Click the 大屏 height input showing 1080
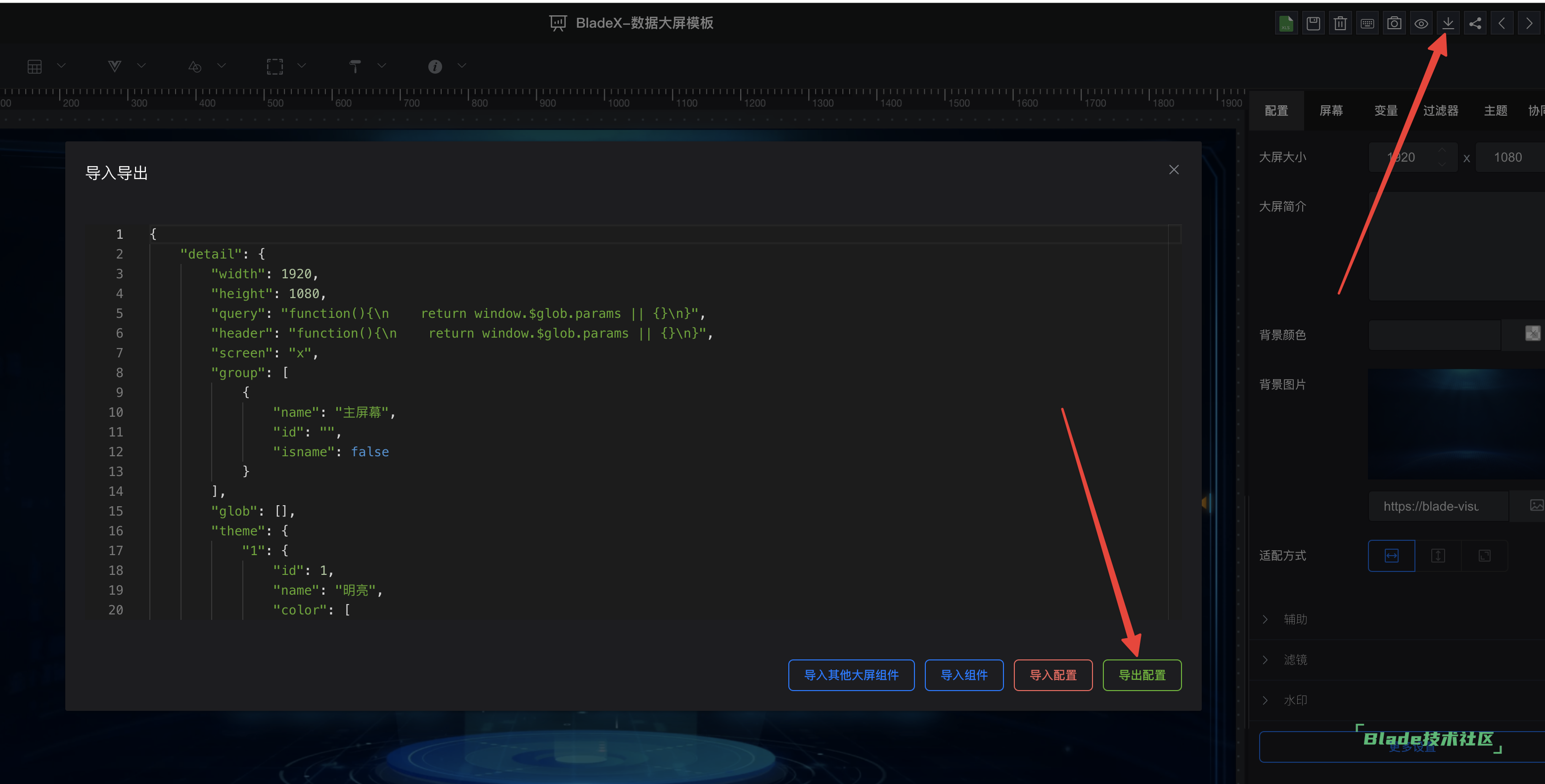1545x784 pixels. coord(1509,158)
